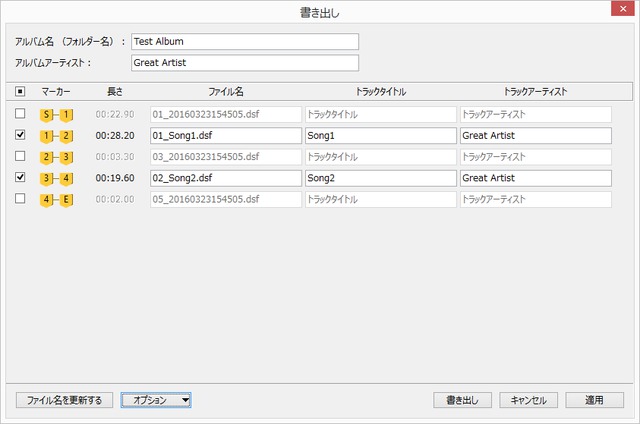This screenshot has width=640, height=424.
Task: Click the 適用 apply button
Action: pyautogui.click(x=594, y=400)
